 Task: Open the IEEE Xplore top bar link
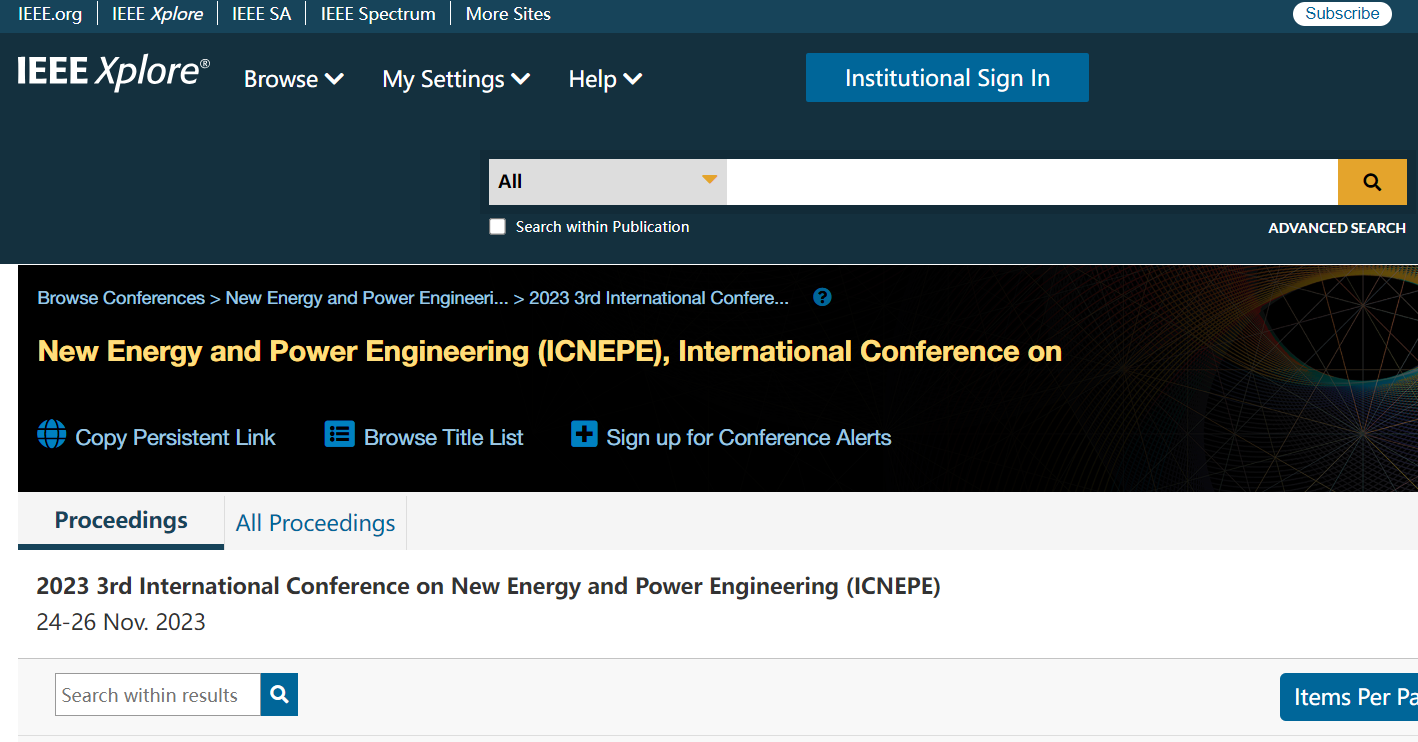coord(157,14)
